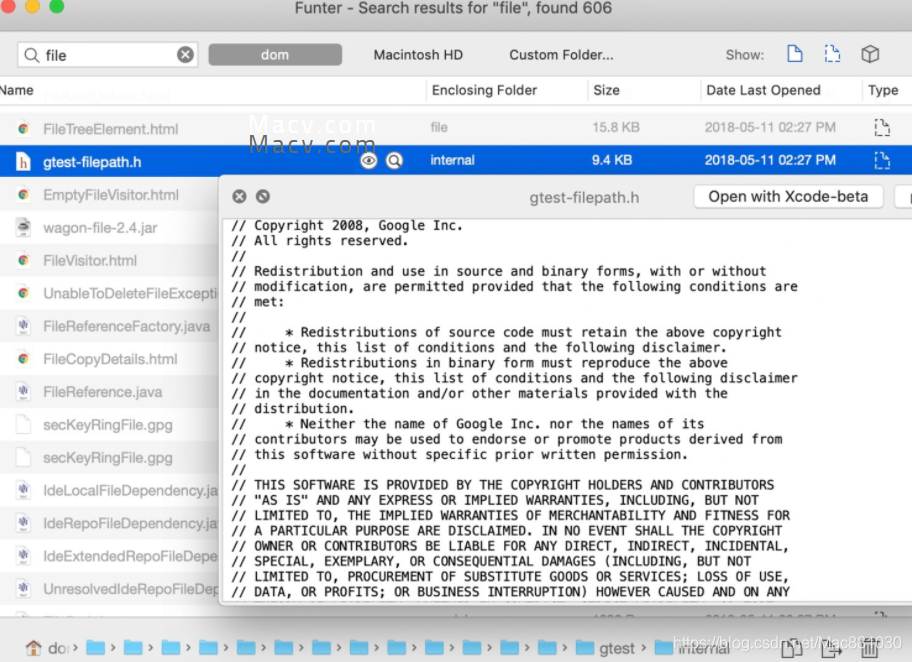Click the jar icon beside wagon-file-2.4.jar
This screenshot has height=662, width=912.
[23, 227]
